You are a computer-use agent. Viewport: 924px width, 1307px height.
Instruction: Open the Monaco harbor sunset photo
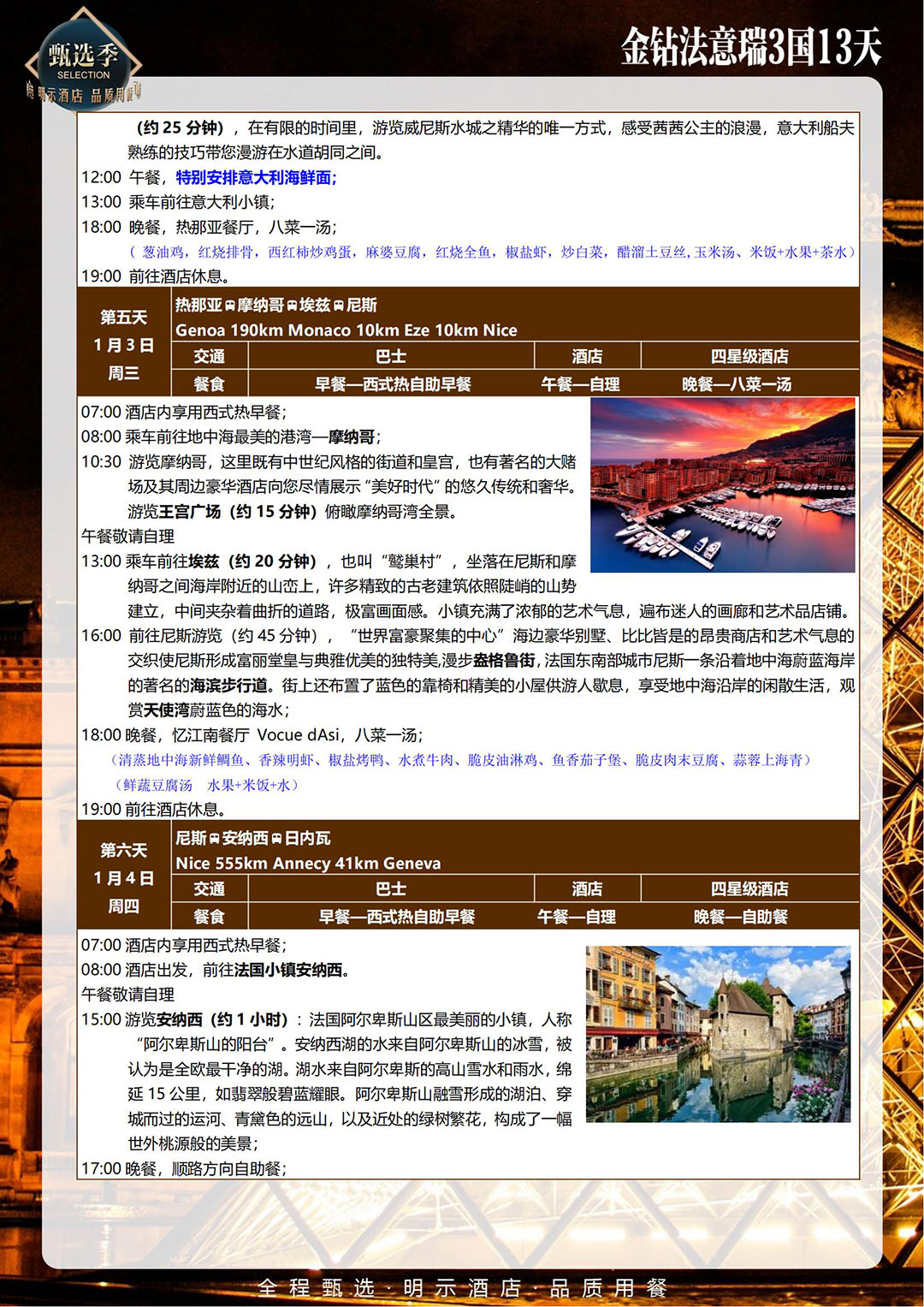tap(723, 484)
